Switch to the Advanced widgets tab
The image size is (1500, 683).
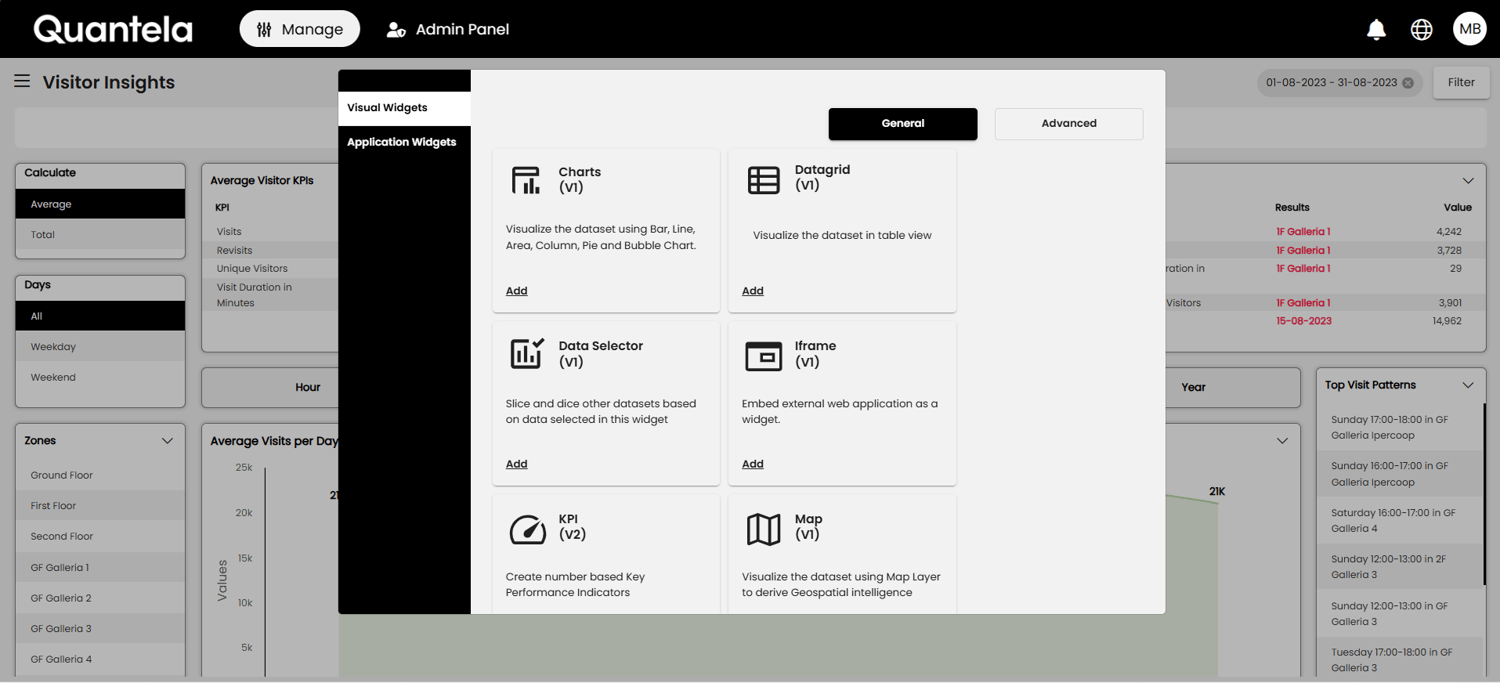coord(1068,124)
